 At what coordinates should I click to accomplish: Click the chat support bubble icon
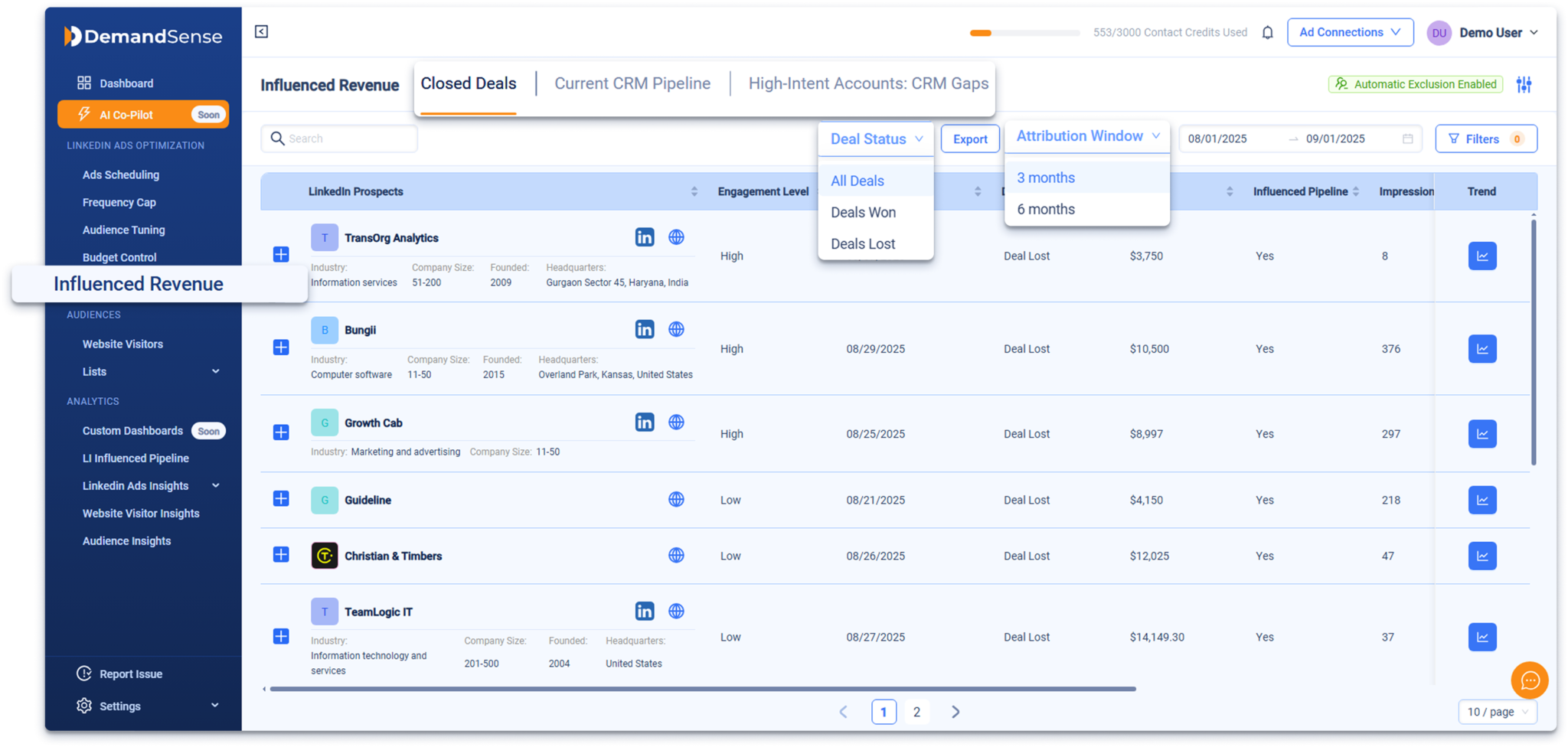(1530, 680)
